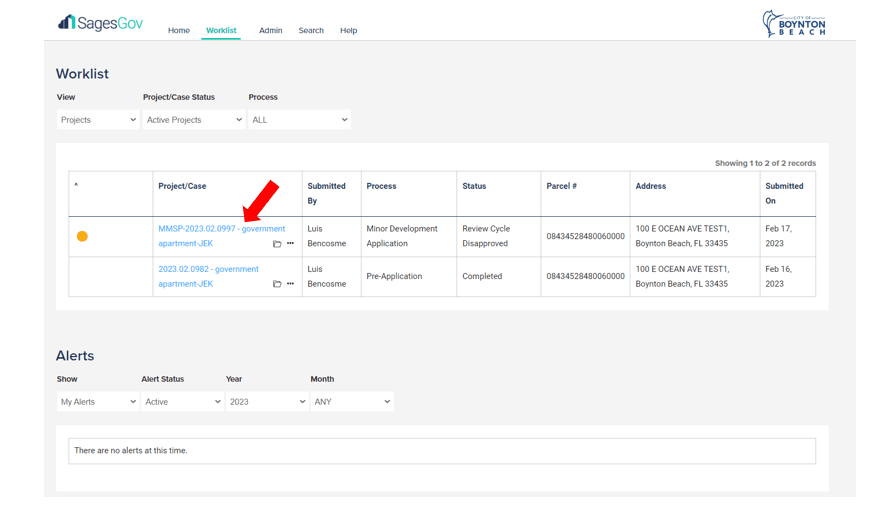870x511 pixels.
Task: Click the sort caret in first column header
Action: (x=76, y=186)
